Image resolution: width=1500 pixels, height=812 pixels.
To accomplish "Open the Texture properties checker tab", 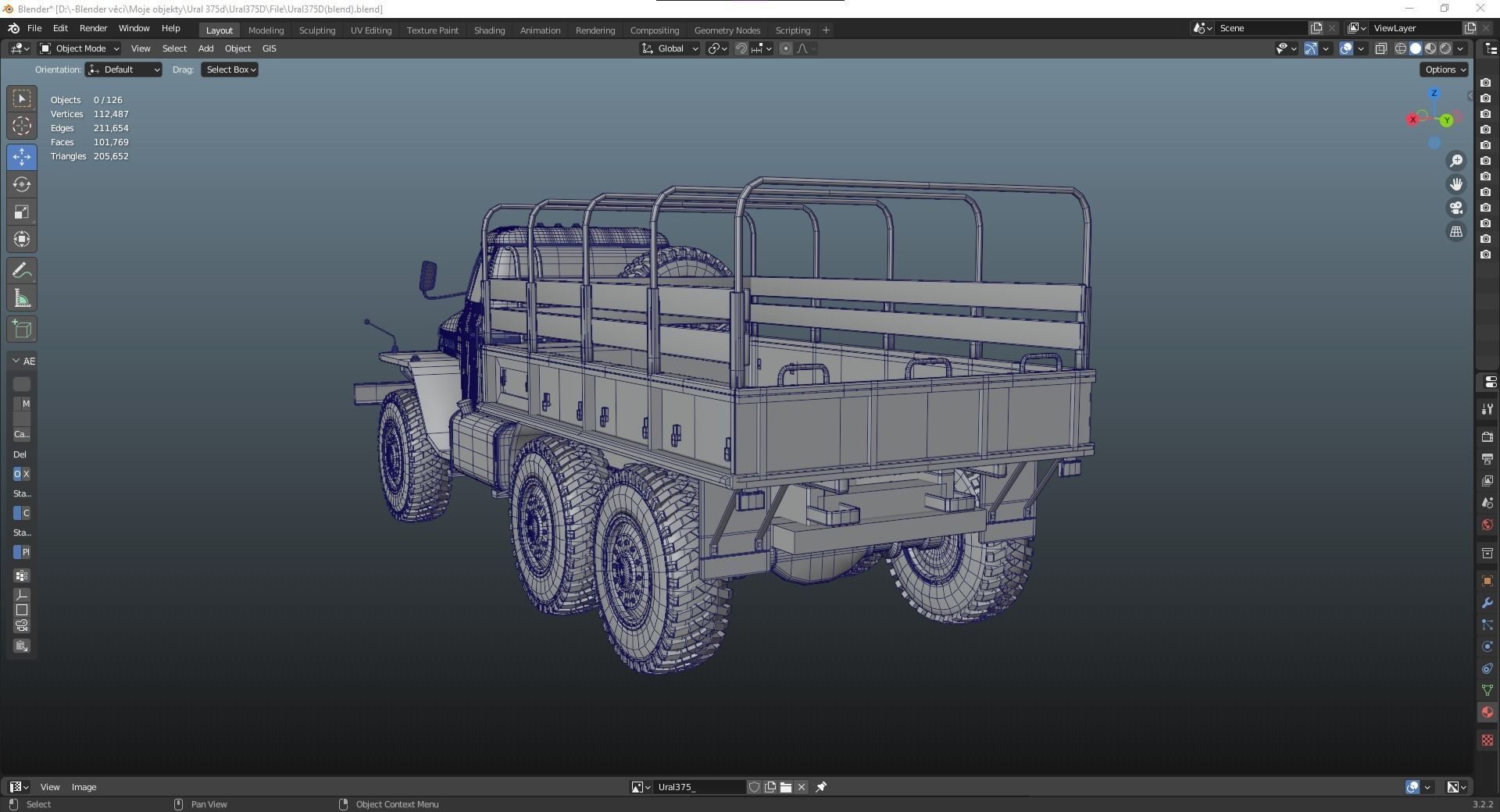I will click(x=1487, y=740).
